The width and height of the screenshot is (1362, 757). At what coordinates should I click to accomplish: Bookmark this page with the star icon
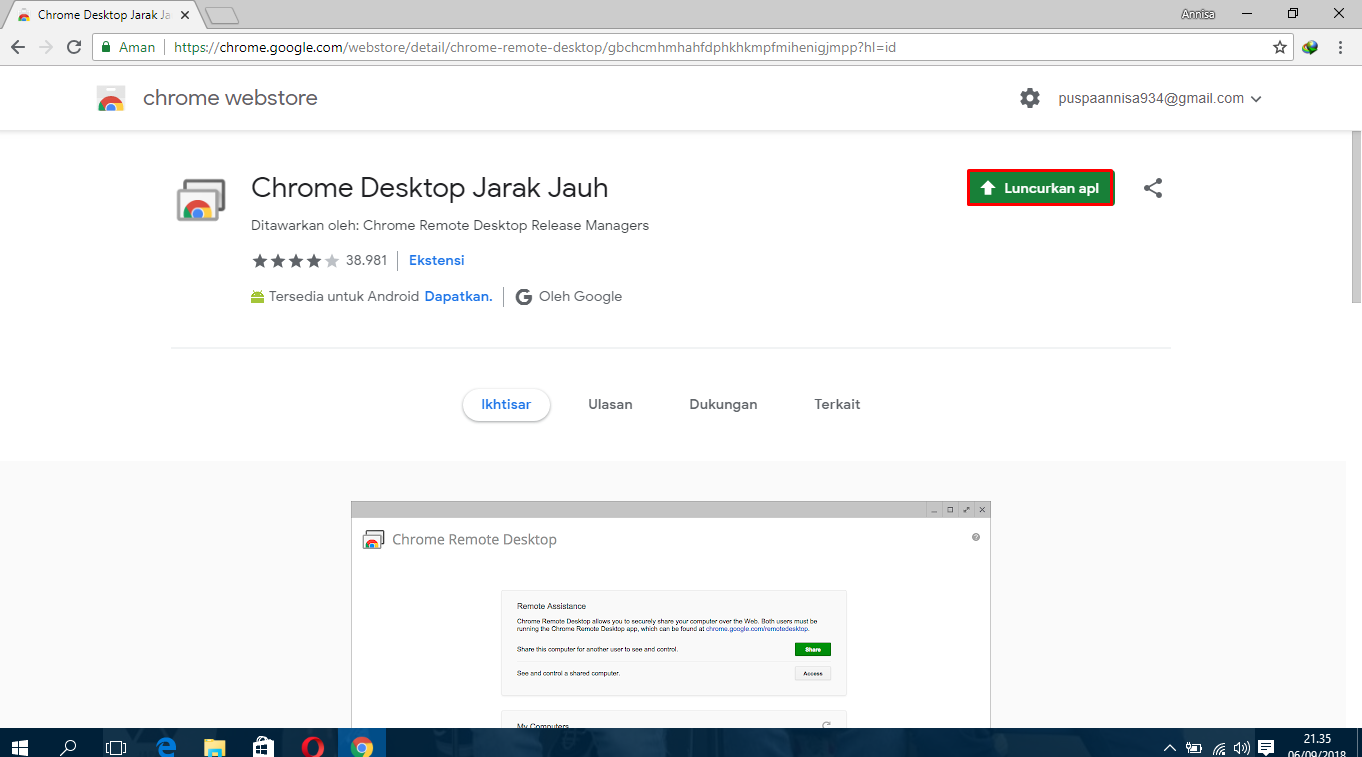click(1279, 47)
